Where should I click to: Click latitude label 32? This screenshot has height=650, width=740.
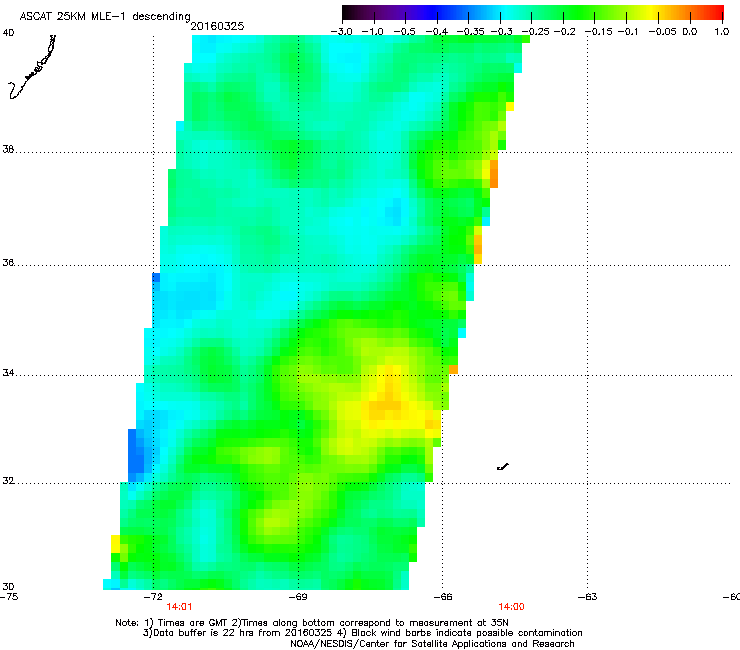click(x=8, y=481)
